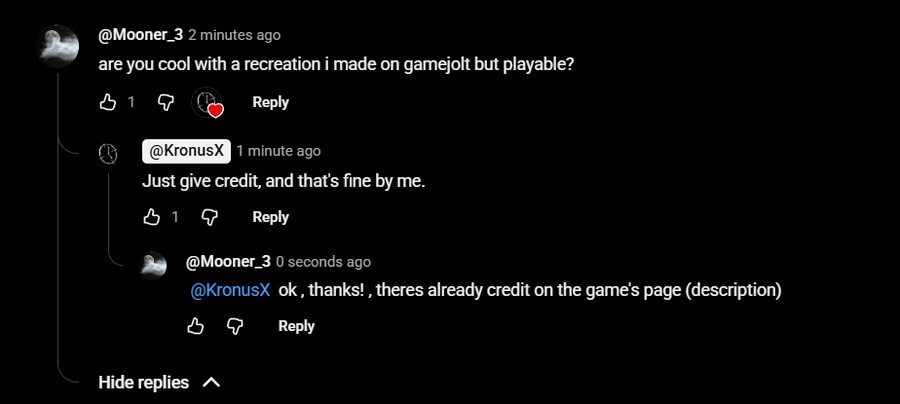
Task: Open KronusX's clock avatar
Action: click(x=108, y=152)
